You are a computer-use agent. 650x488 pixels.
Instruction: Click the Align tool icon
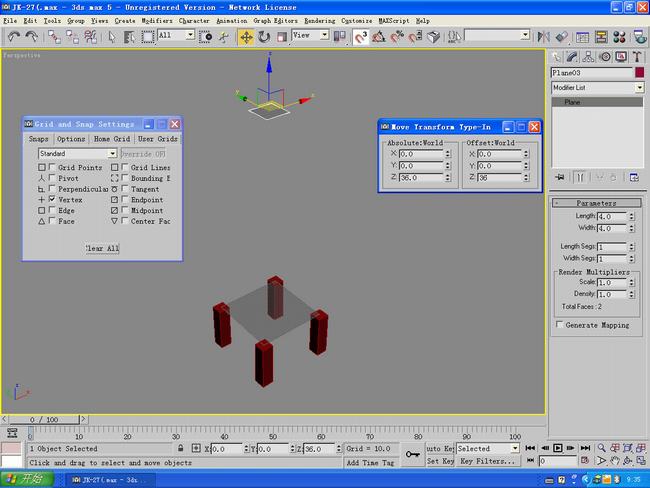pos(561,37)
